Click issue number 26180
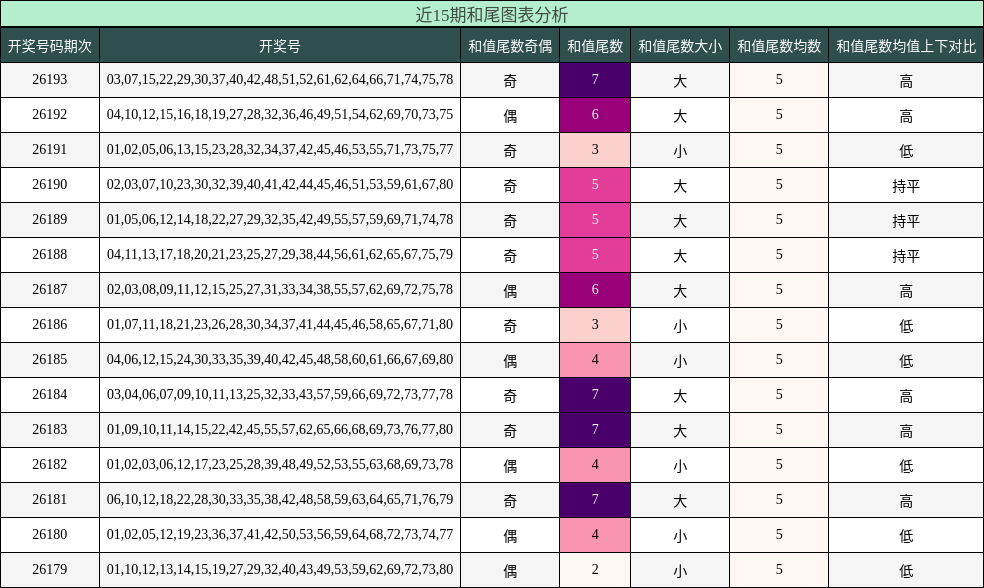 pyautogui.click(x=50, y=535)
